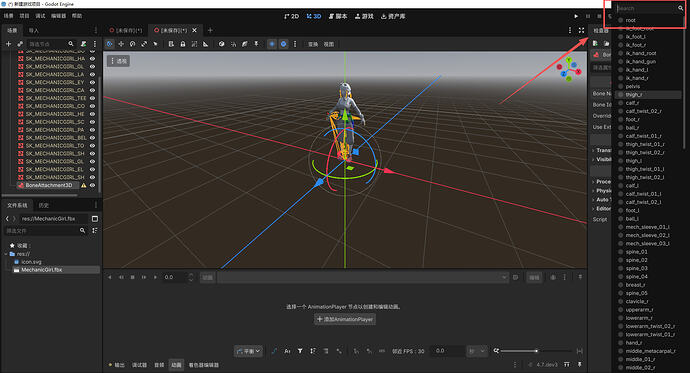This screenshot has width=690, height=373.
Task: Expand the Visibility section in Inspector
Action: tap(601, 159)
